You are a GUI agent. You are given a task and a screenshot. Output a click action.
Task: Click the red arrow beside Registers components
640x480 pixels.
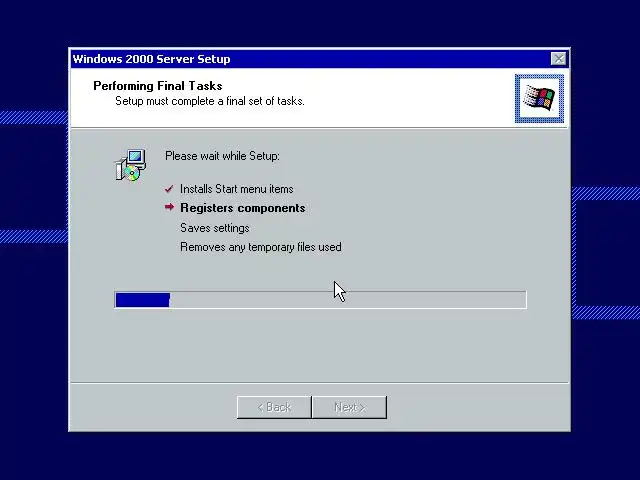coord(169,207)
